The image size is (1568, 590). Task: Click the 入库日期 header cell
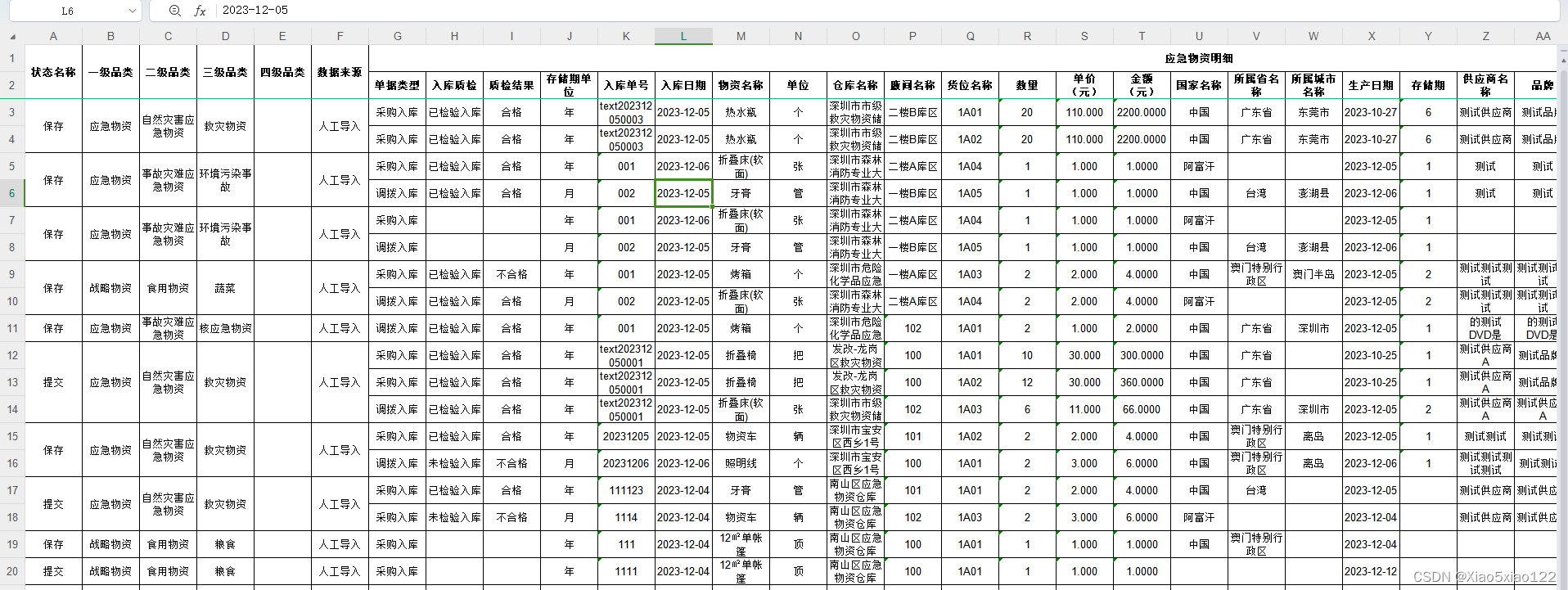[683, 85]
